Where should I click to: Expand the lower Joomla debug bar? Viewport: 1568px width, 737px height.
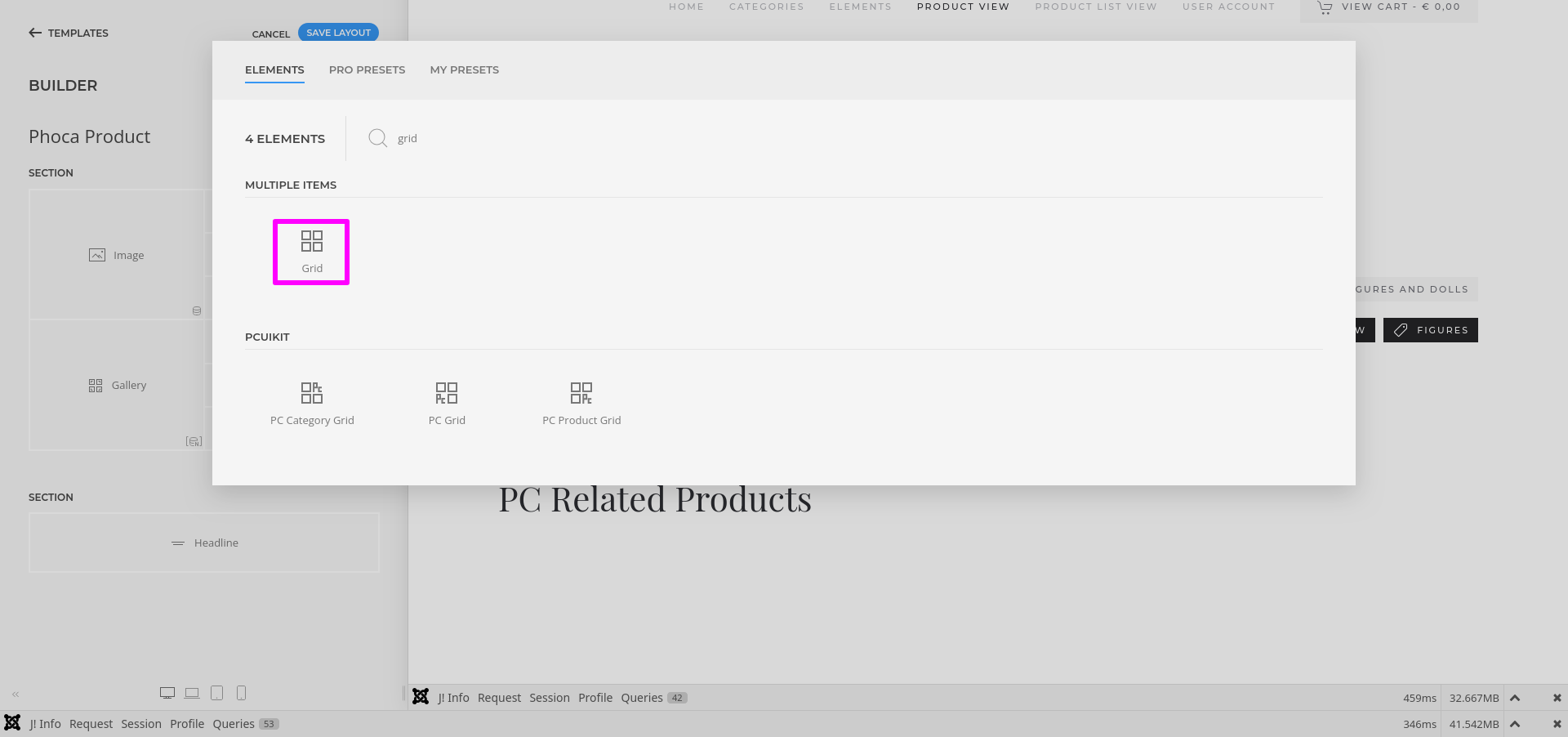click(1515, 724)
